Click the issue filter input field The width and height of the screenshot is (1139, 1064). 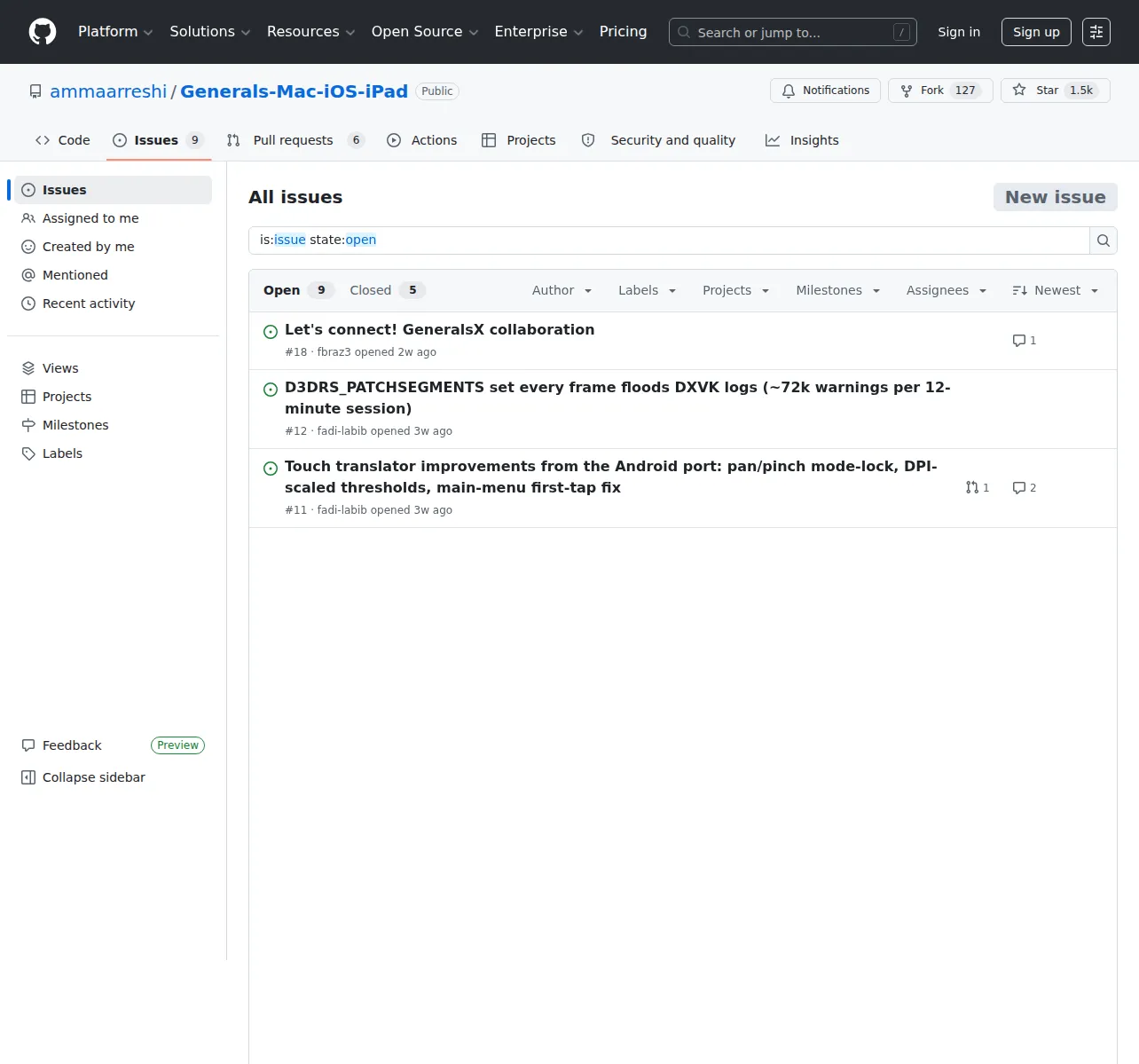click(669, 240)
